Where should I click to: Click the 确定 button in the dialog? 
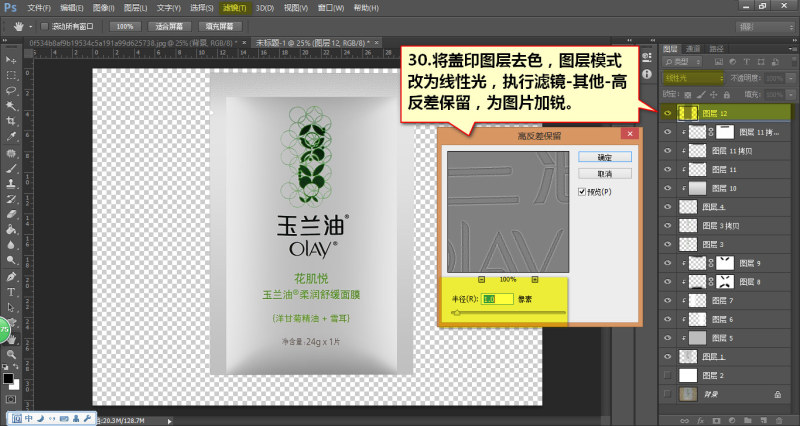(605, 157)
